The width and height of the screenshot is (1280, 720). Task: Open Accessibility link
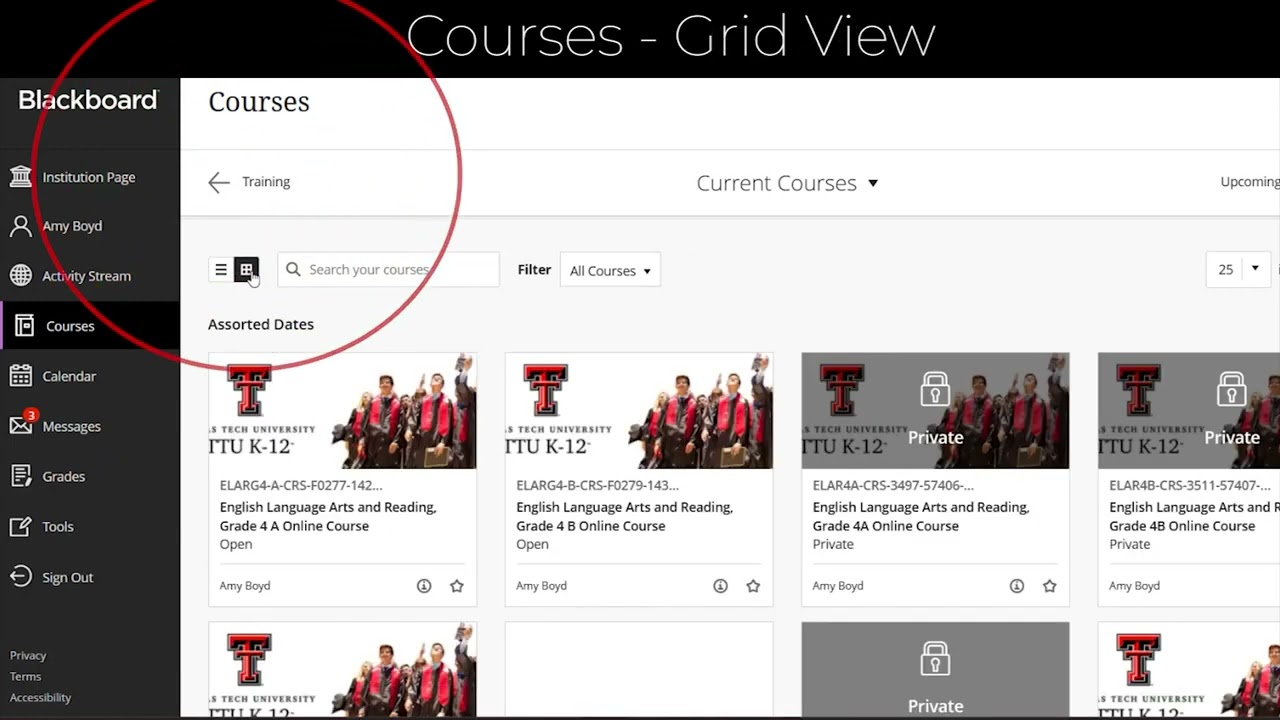(40, 697)
